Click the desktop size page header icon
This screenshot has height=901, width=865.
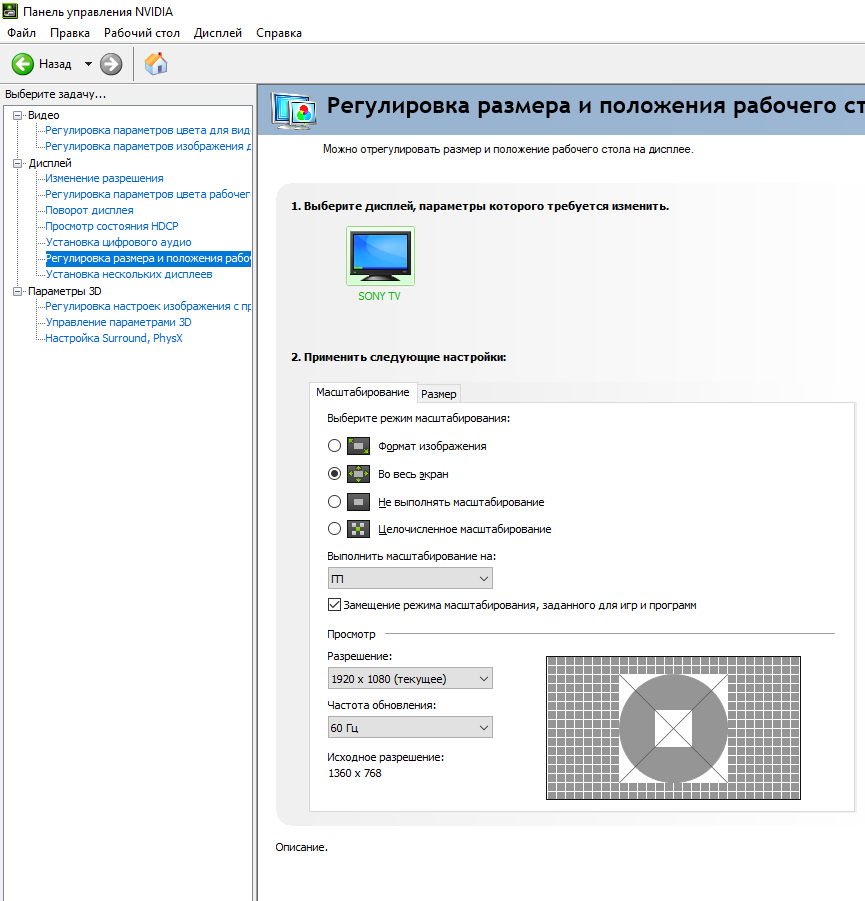[294, 109]
